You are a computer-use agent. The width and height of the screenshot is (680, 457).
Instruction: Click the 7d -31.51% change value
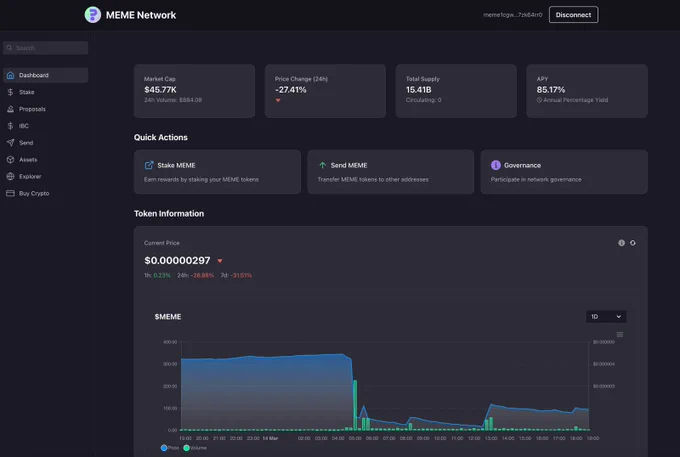[236, 275]
